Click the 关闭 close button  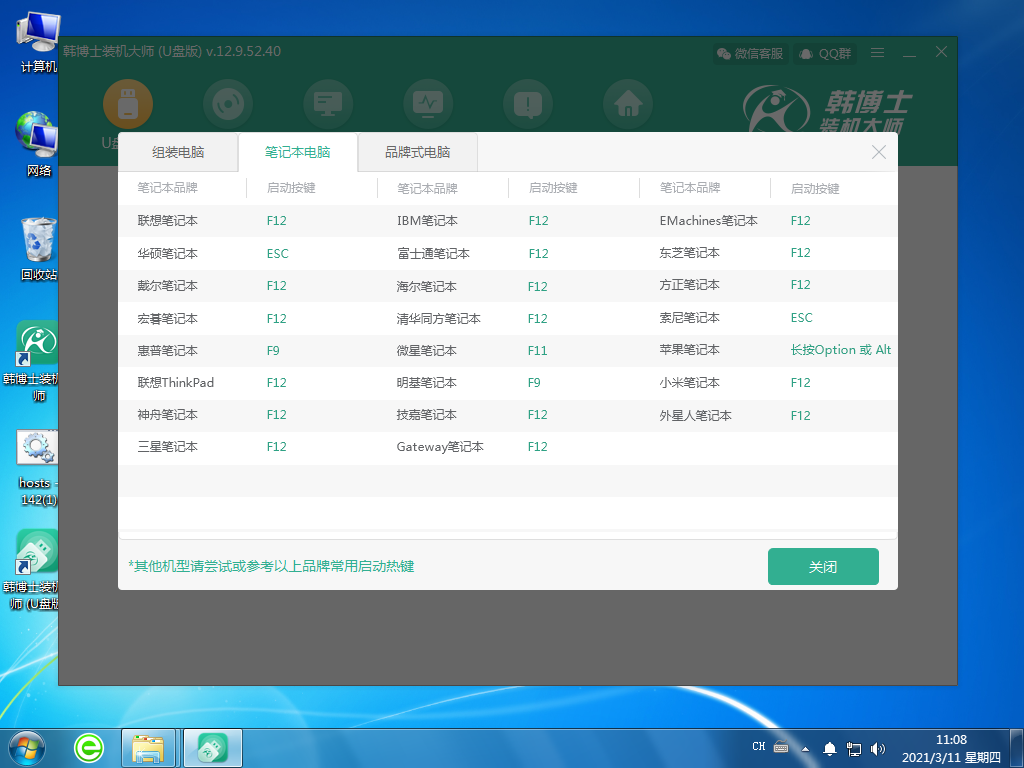pos(823,566)
